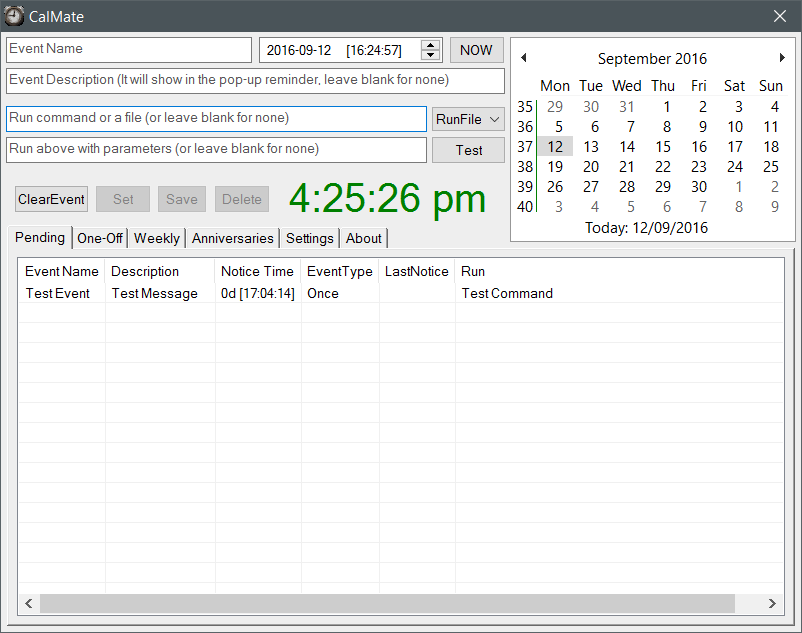
Task: Click the right arrow of the horizontal scrollbar
Action: click(771, 603)
